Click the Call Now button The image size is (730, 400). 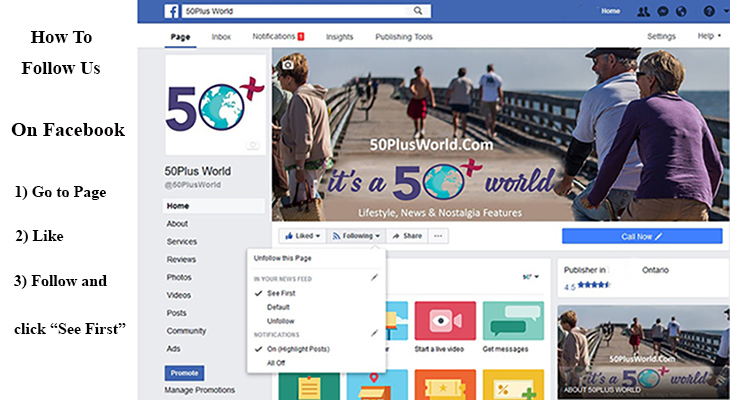(x=642, y=236)
